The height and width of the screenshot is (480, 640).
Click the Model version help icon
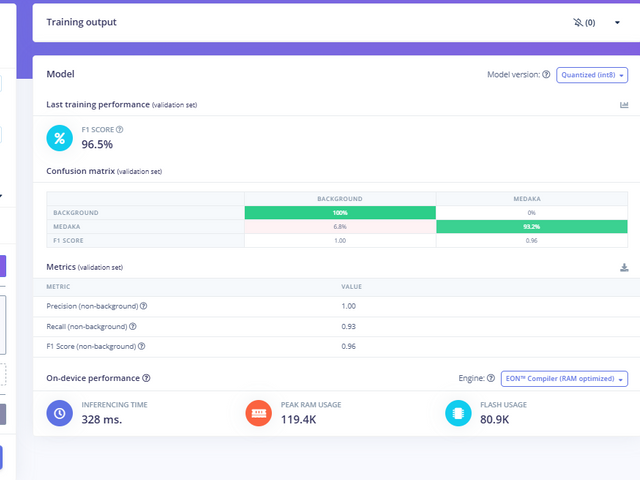(x=546, y=75)
